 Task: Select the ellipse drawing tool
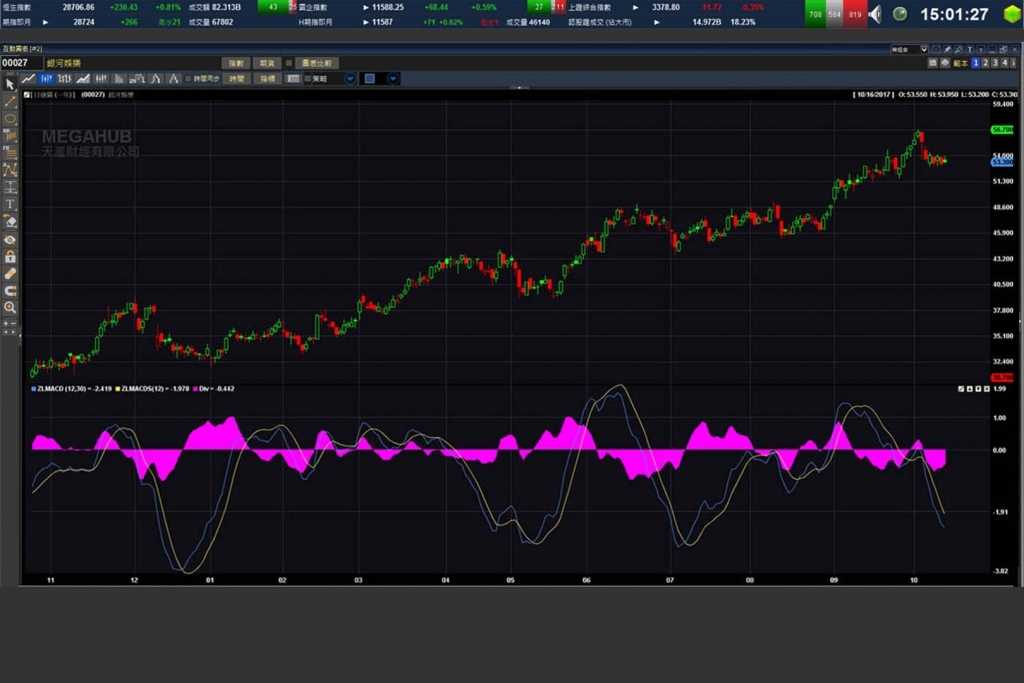click(x=10, y=119)
